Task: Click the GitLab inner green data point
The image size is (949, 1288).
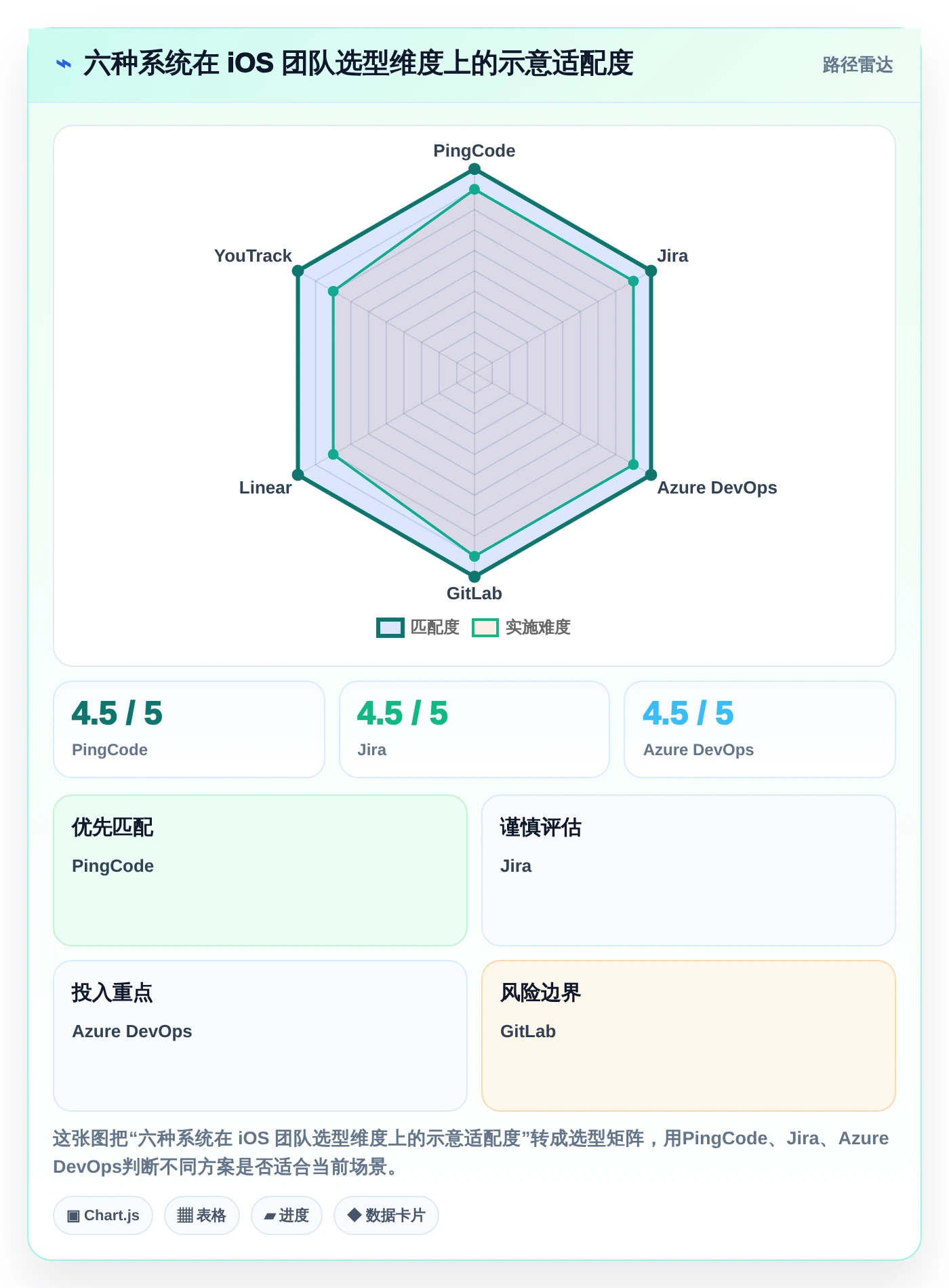Action: click(474, 557)
